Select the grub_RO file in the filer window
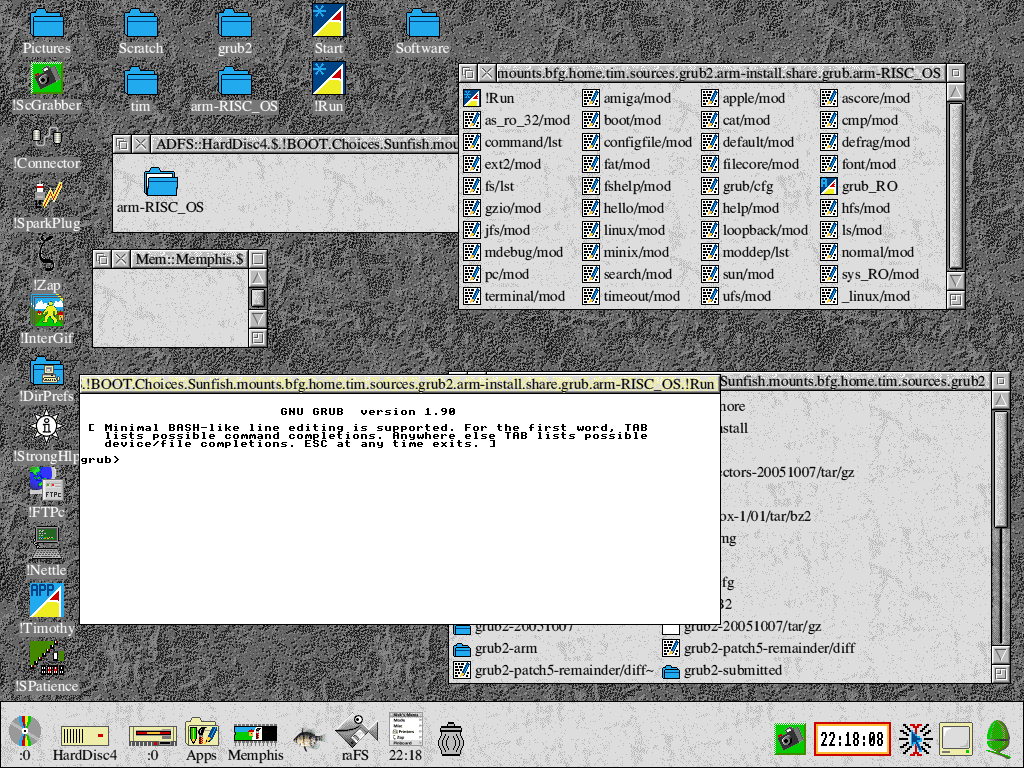Screen dimensions: 1024x768 click(x=859, y=186)
